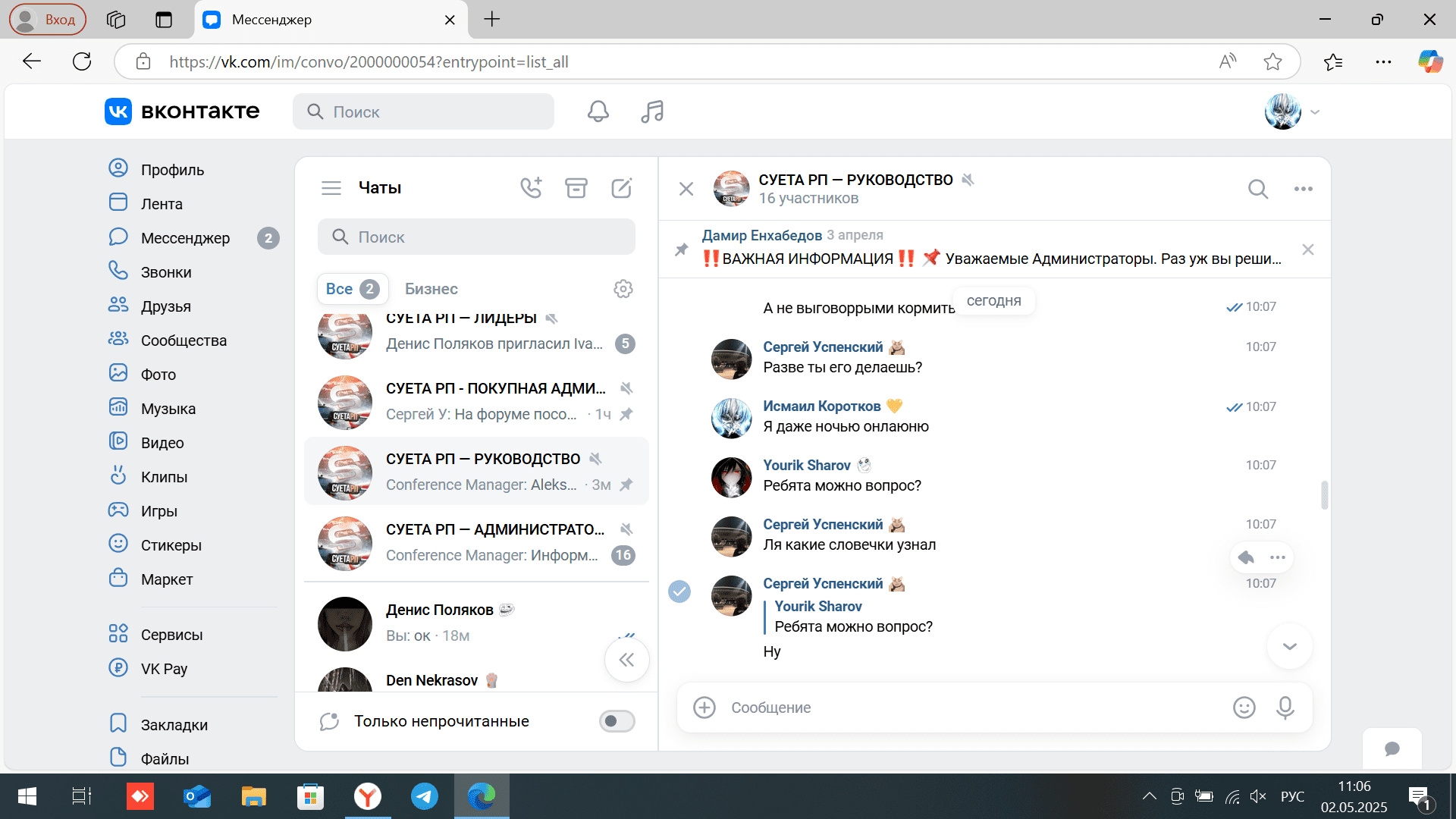Viewport: 1456px width, 819px height.
Task: Open the 16 участников member list
Action: pyautogui.click(x=808, y=199)
